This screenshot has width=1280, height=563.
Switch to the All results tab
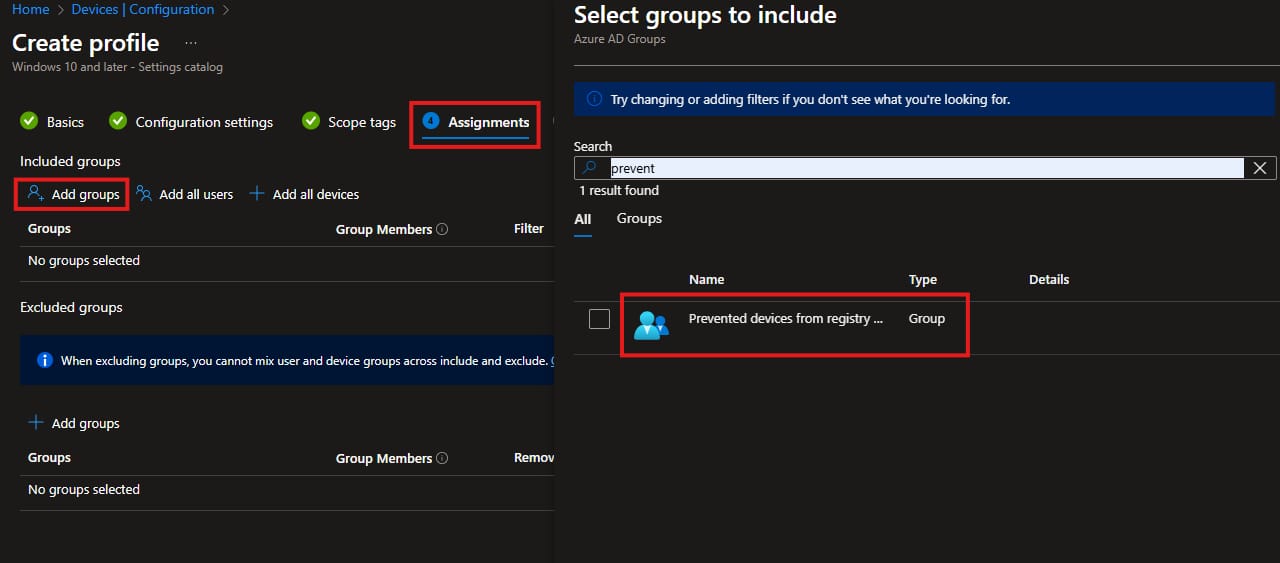(x=583, y=219)
